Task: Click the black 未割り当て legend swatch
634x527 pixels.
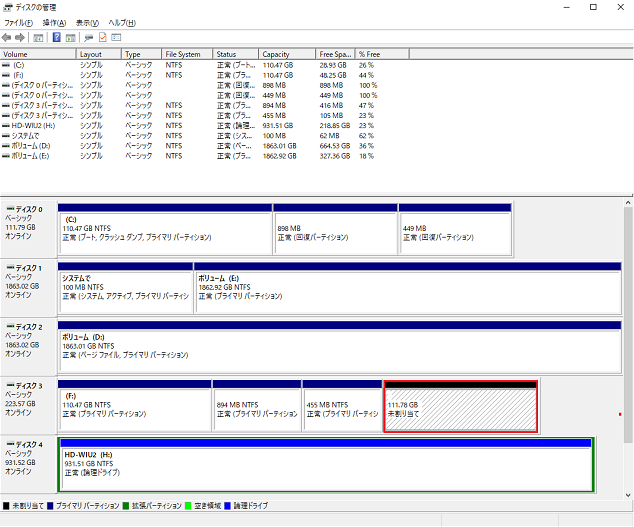Action: tap(6, 506)
